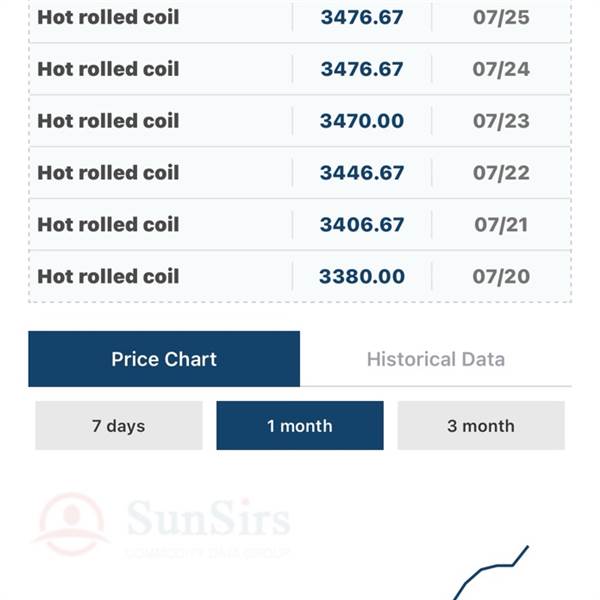Screen dimensions: 600x600
Task: Select the 1 month range
Action: (300, 426)
